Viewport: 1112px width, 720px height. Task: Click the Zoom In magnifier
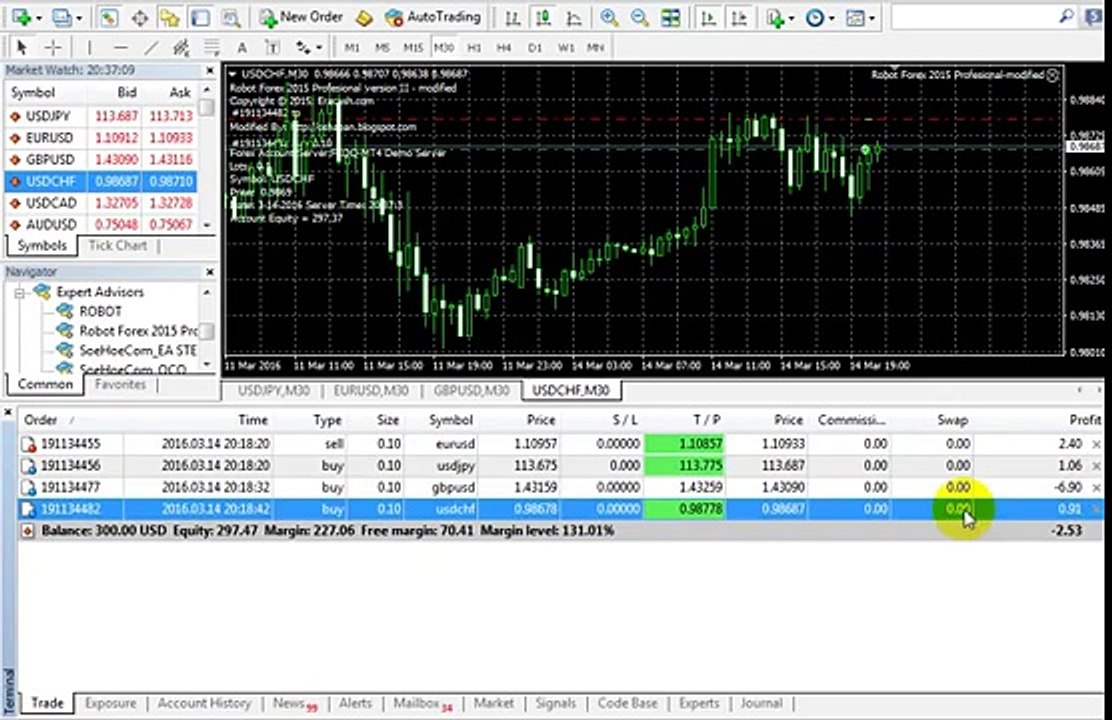click(x=608, y=18)
